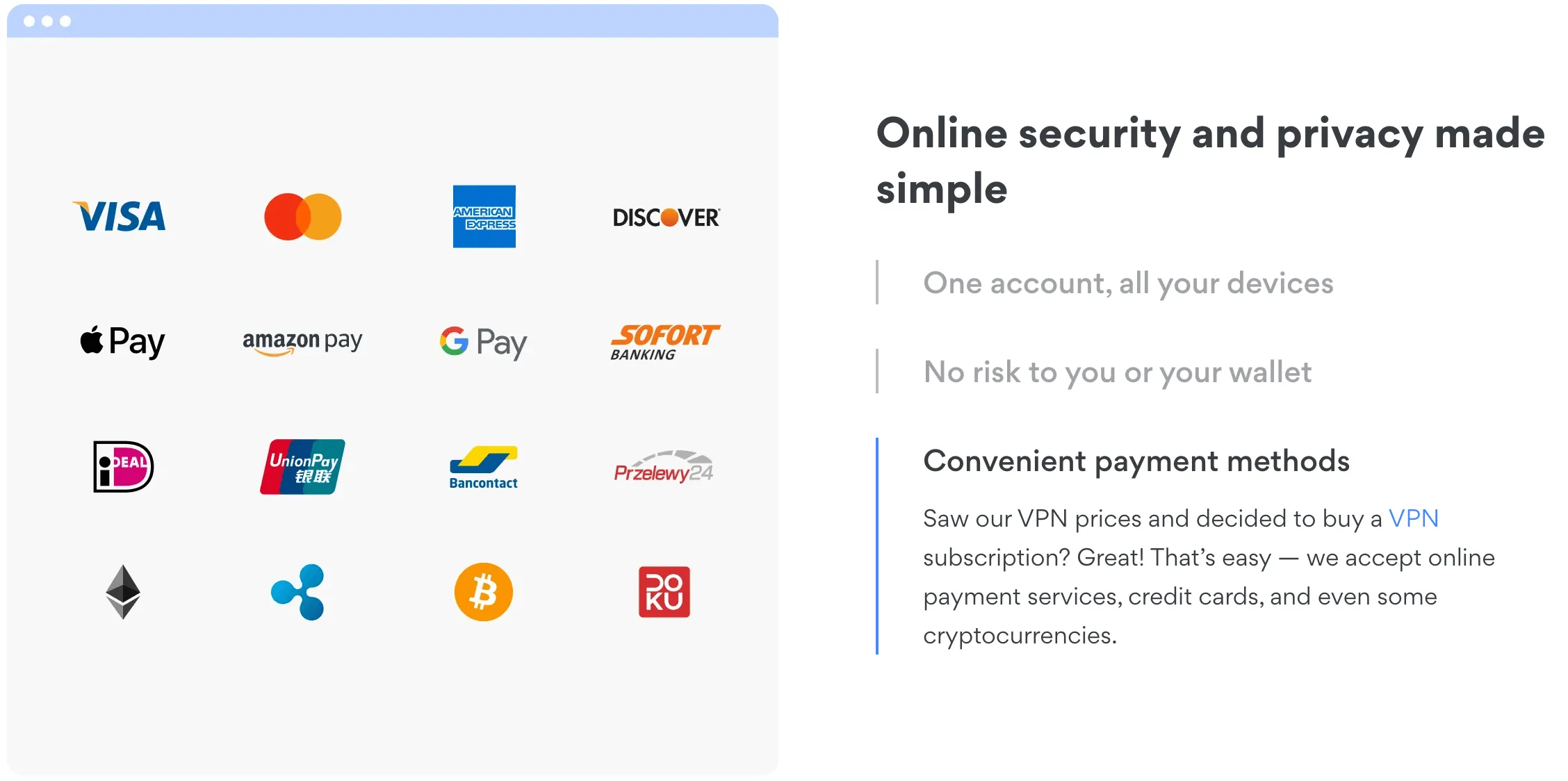Click the red DOKU logo

pyautogui.click(x=664, y=592)
